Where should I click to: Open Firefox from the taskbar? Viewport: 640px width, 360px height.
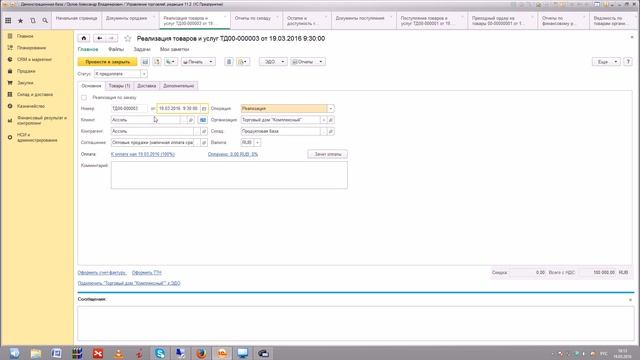click(x=201, y=353)
